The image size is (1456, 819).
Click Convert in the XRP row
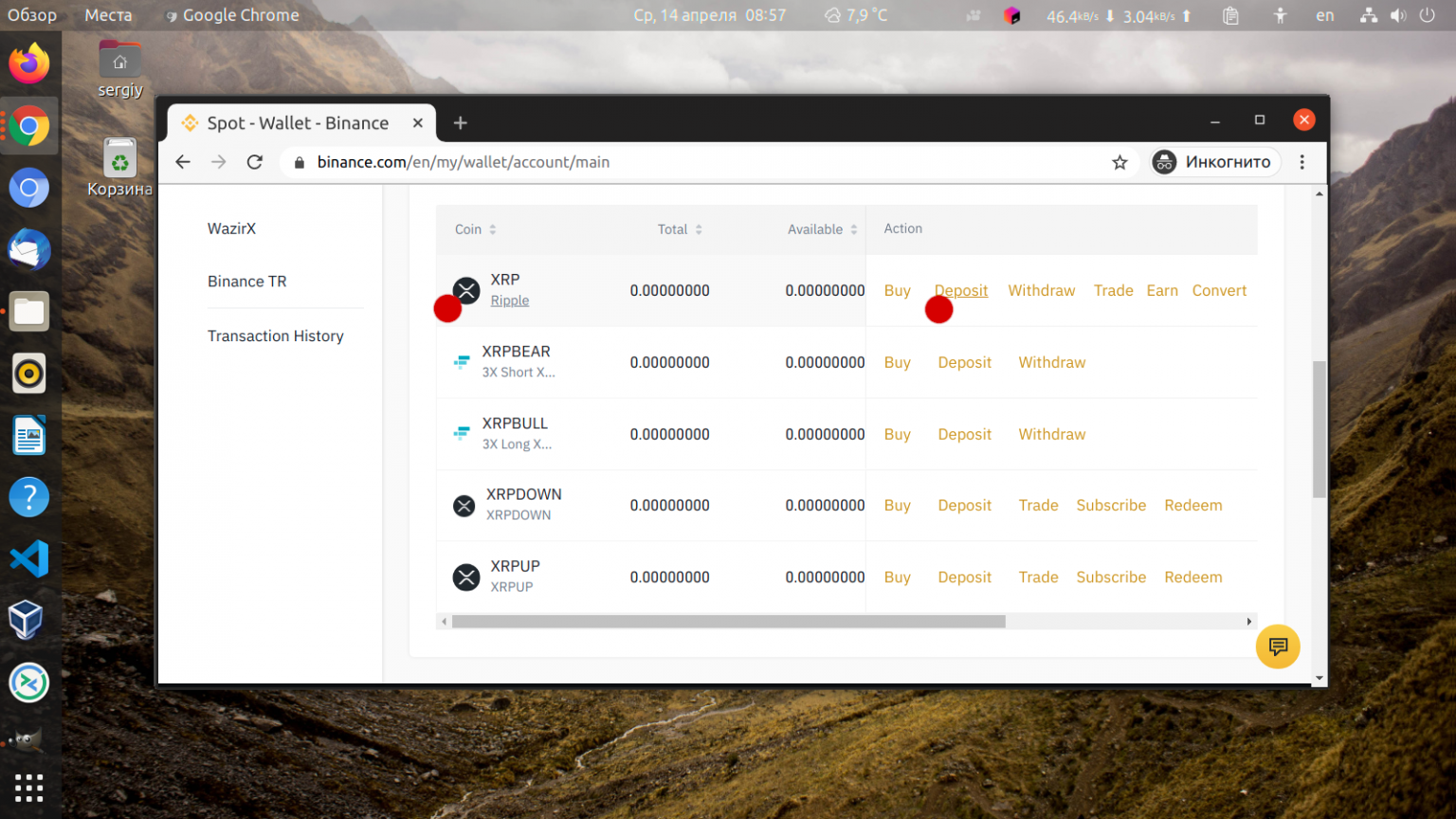(x=1220, y=291)
